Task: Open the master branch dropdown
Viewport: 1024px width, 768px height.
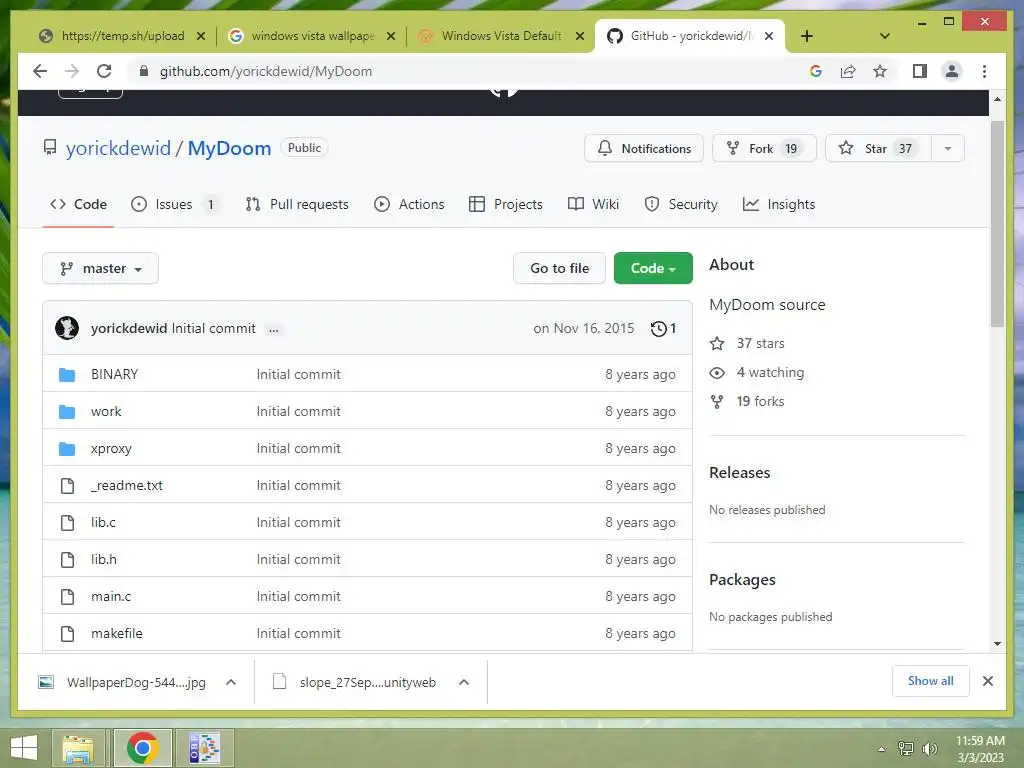Action: pyautogui.click(x=101, y=268)
